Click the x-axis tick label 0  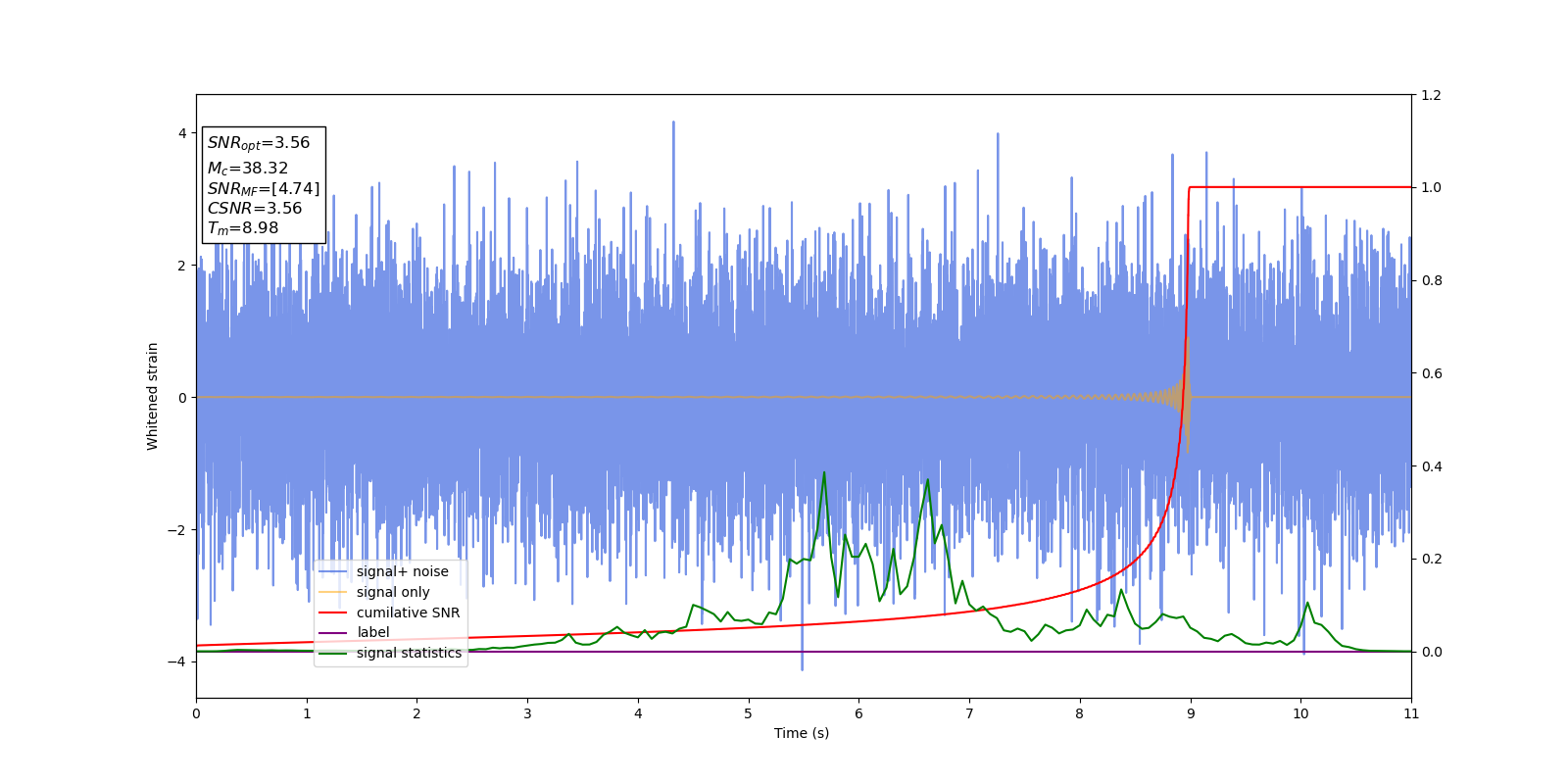[196, 713]
